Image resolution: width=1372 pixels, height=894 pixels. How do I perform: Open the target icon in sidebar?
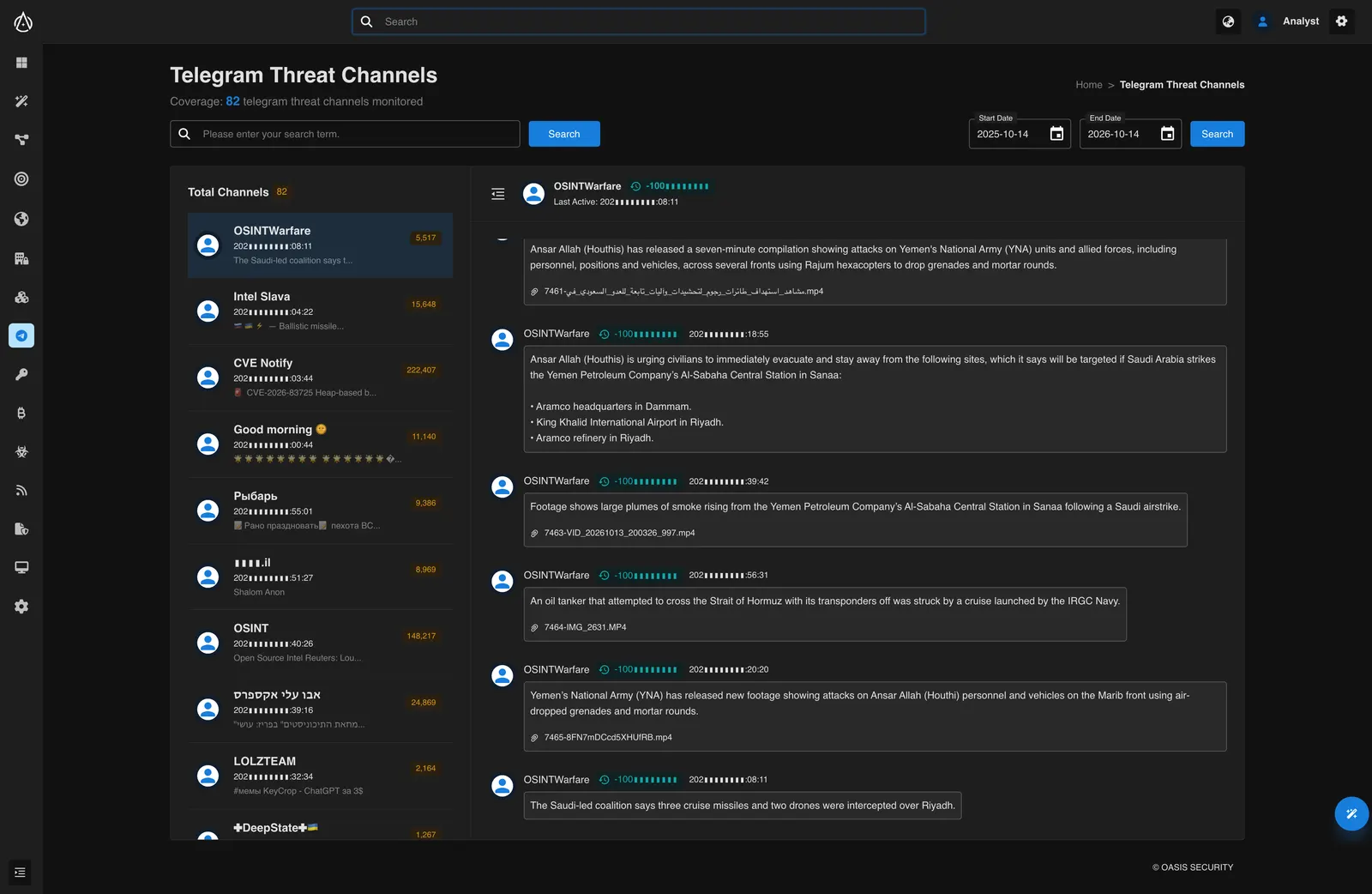21,178
